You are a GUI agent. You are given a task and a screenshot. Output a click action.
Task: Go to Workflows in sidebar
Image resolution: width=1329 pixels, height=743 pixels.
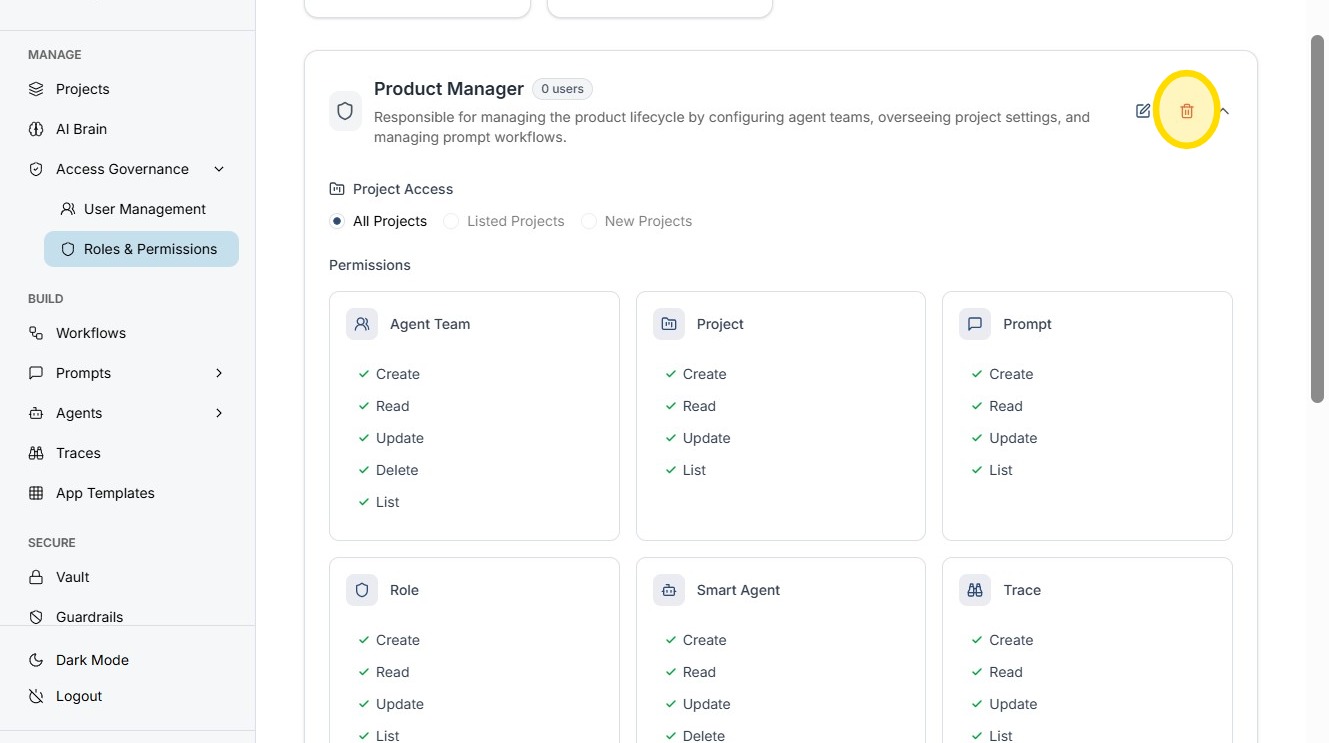pos(90,333)
